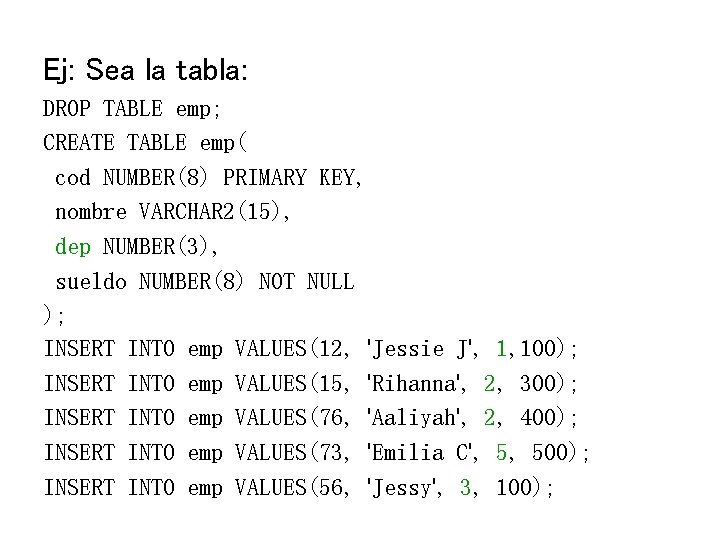720x540 pixels.
Task: Click the name 'Aaliyah' in insert
Action: pos(413,418)
